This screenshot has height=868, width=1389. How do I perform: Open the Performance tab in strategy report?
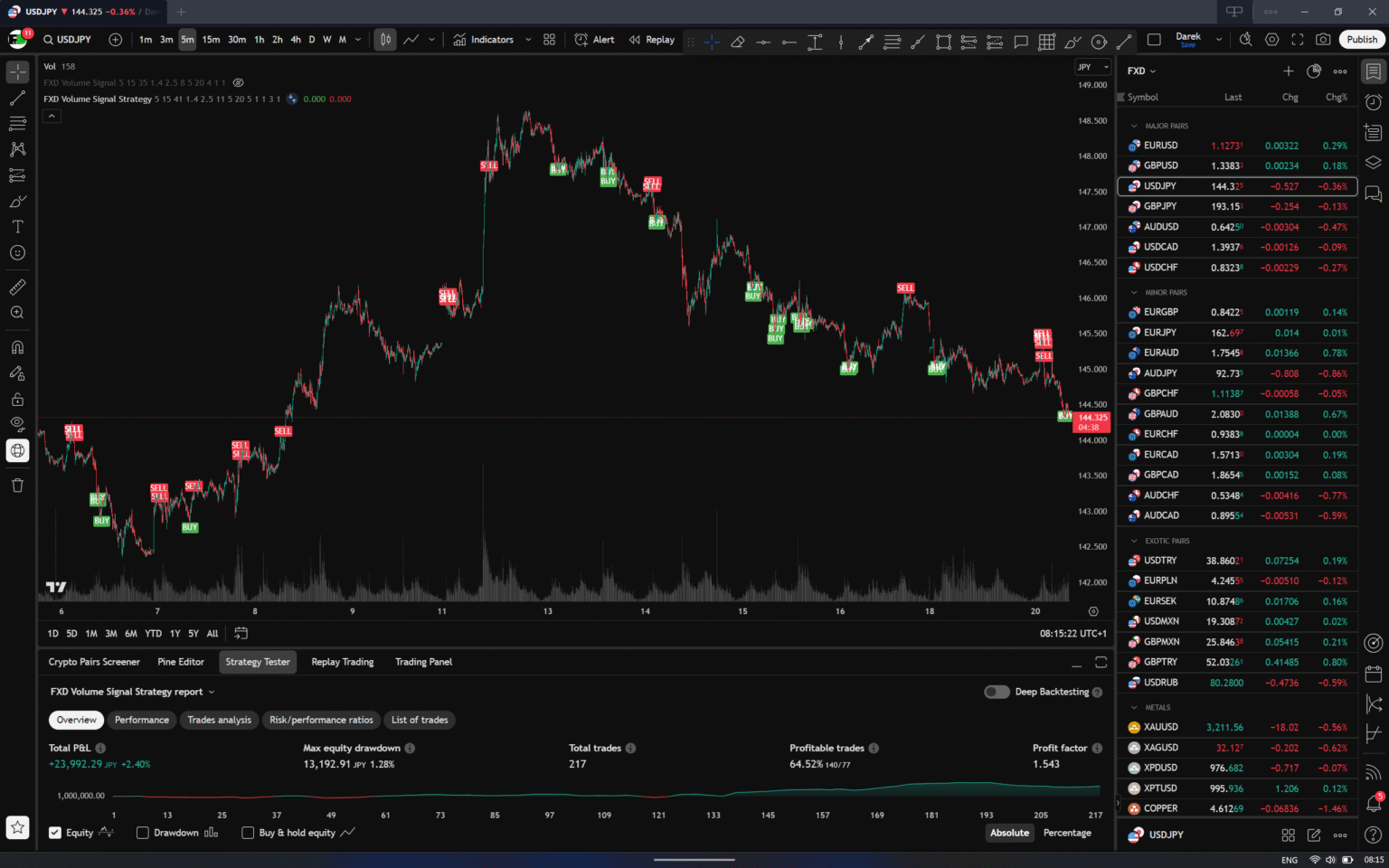tap(141, 720)
